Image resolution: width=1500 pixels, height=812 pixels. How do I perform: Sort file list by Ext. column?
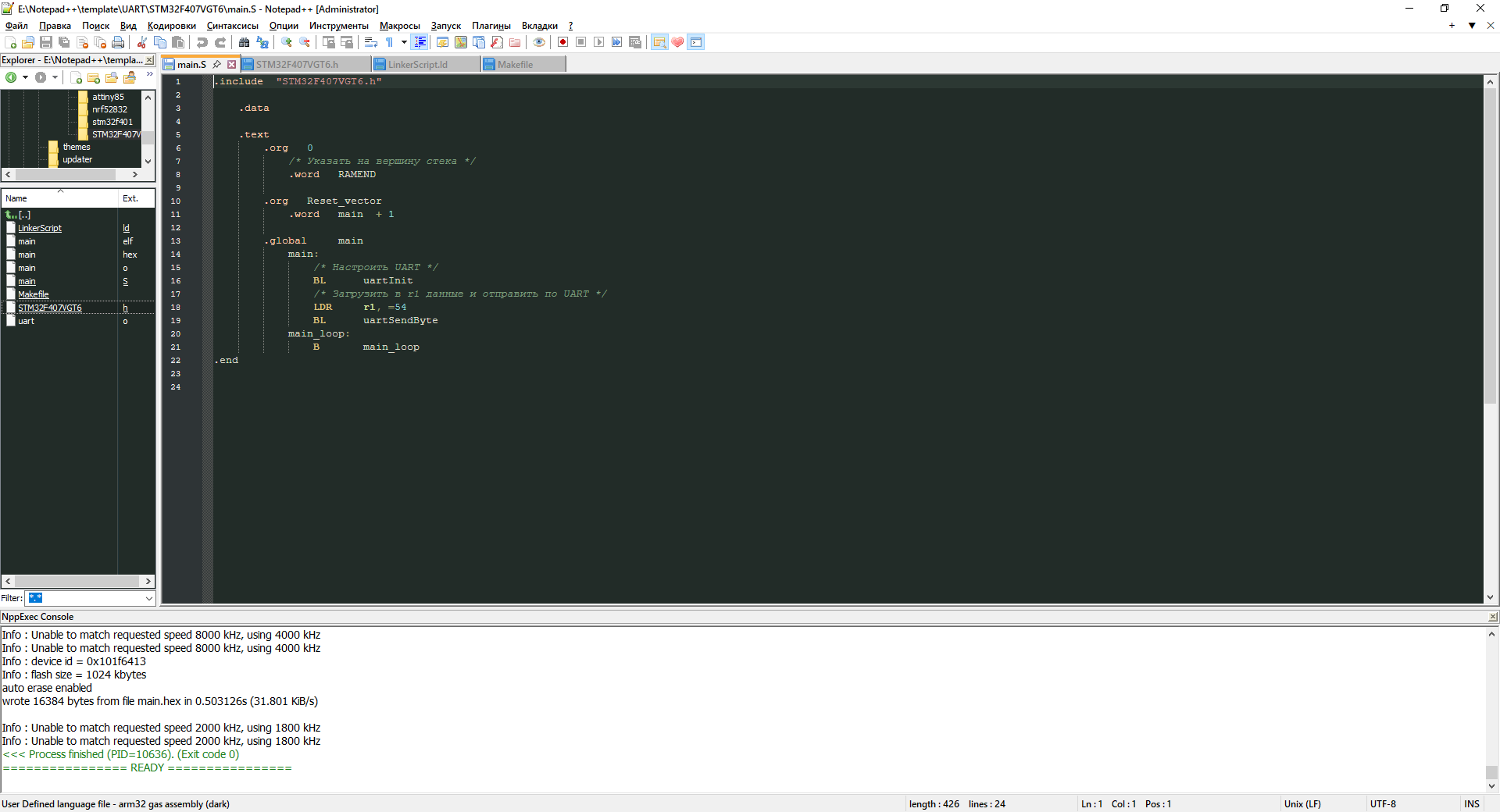pos(136,198)
